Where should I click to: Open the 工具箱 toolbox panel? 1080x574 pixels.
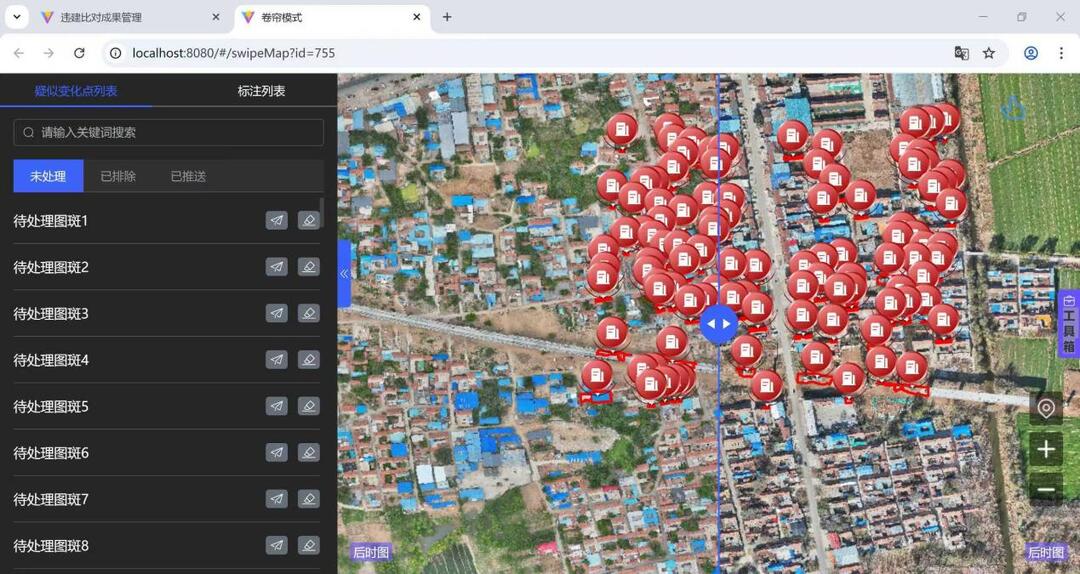[x=1068, y=324]
